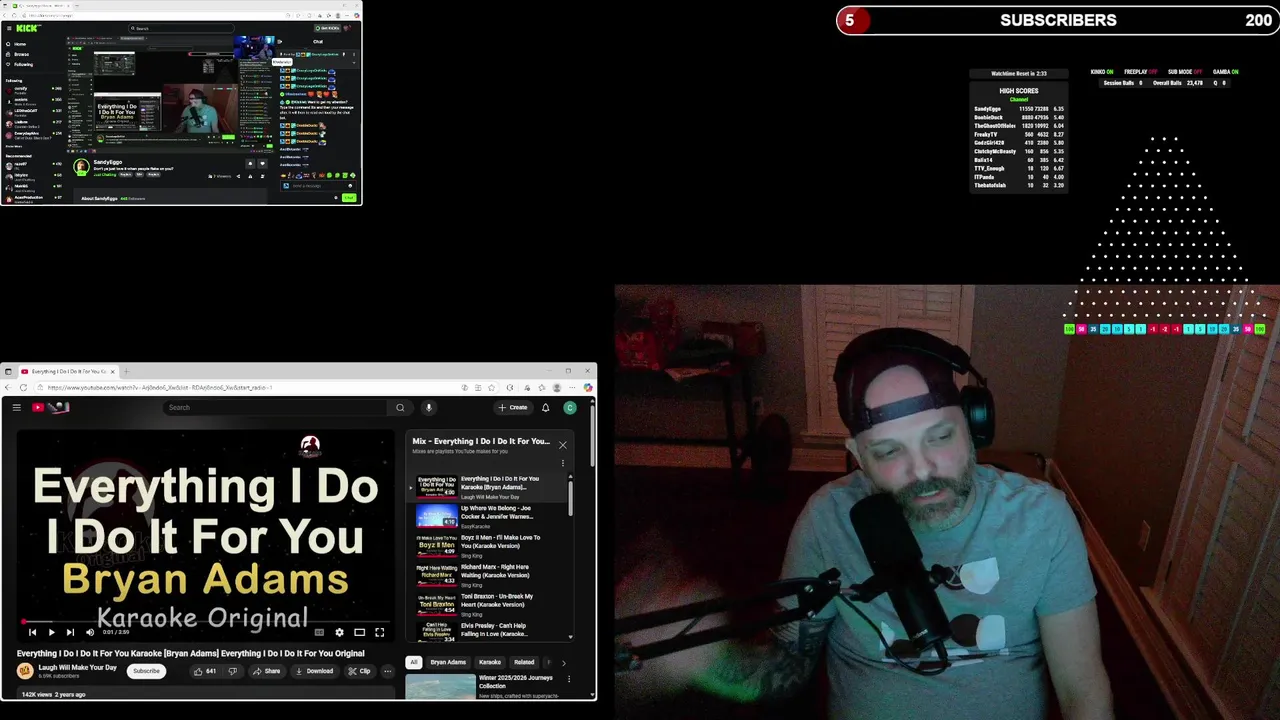Open YouTube notifications bell
This screenshot has width=1280, height=720.
point(545,407)
